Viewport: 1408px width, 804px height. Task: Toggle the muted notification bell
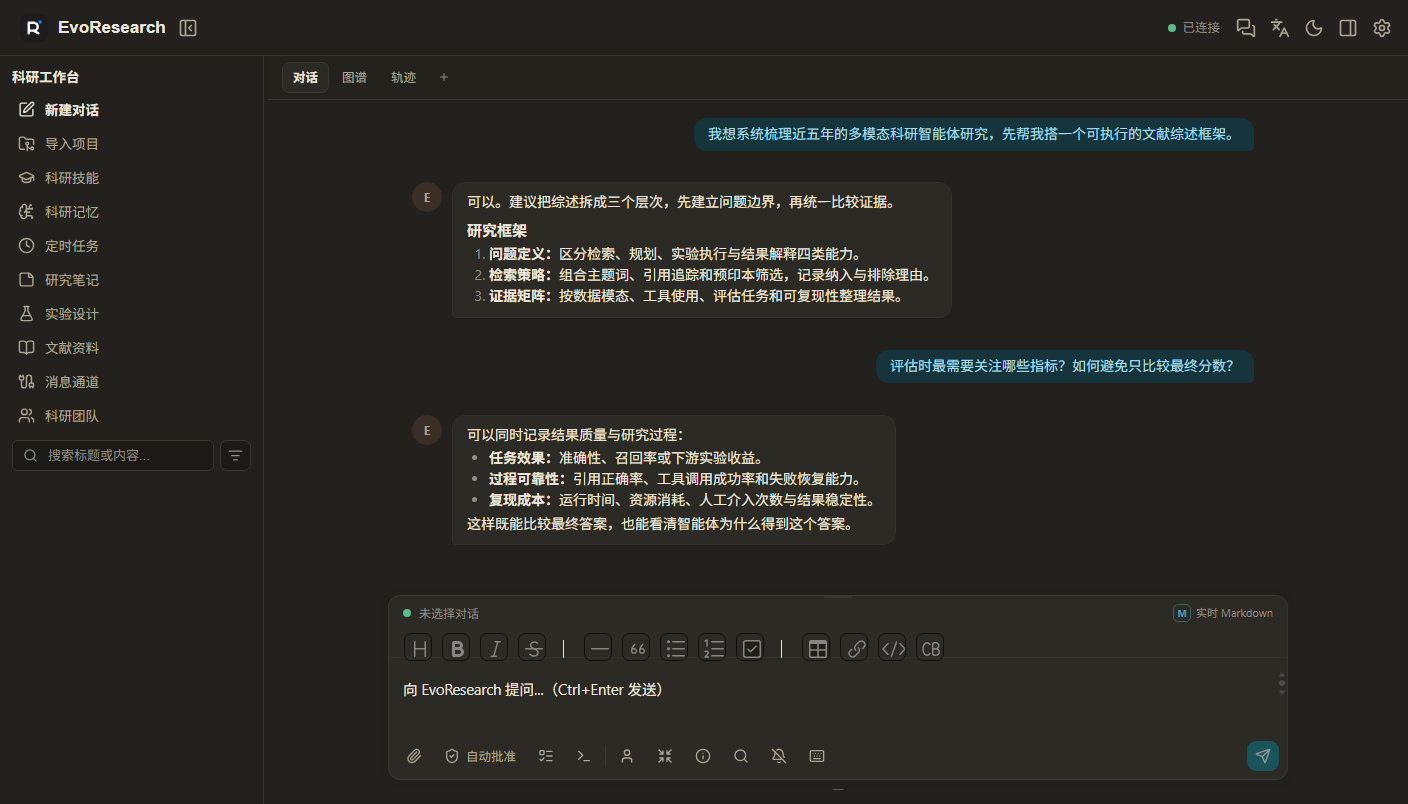pos(779,756)
